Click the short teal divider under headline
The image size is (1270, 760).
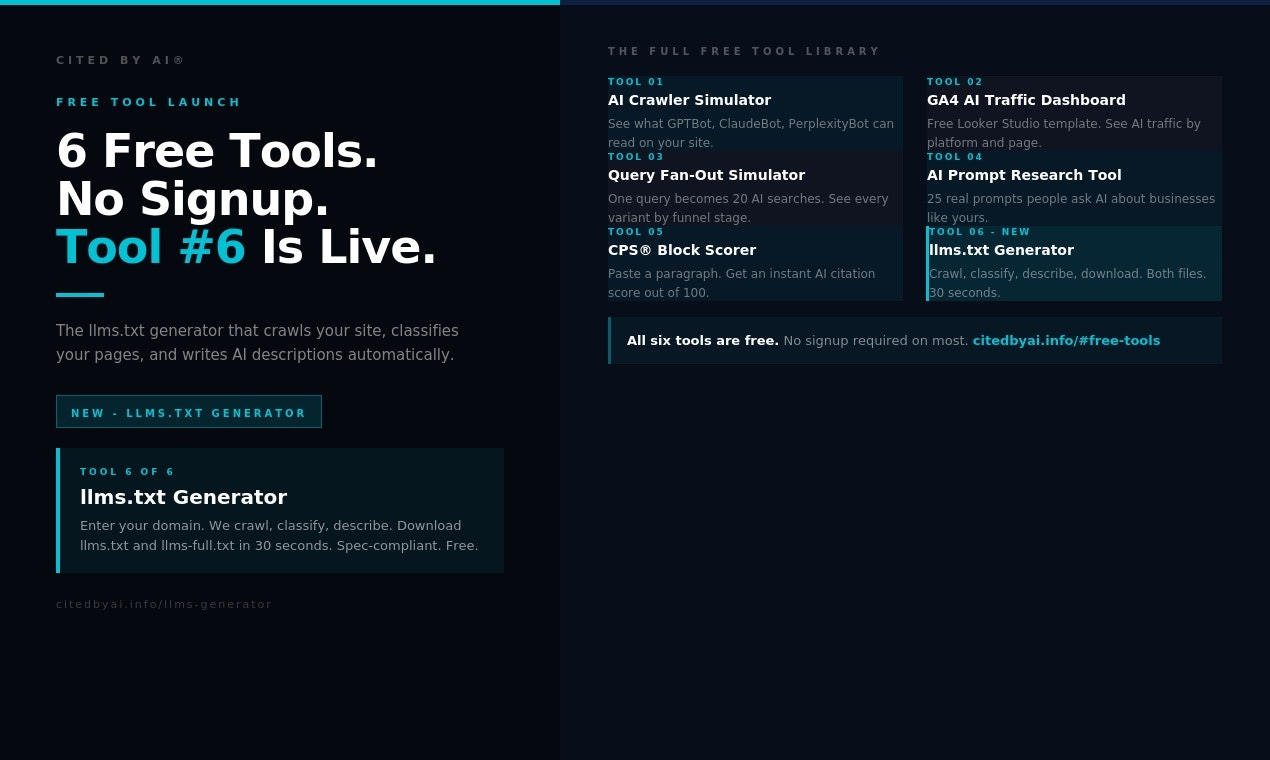tap(80, 295)
